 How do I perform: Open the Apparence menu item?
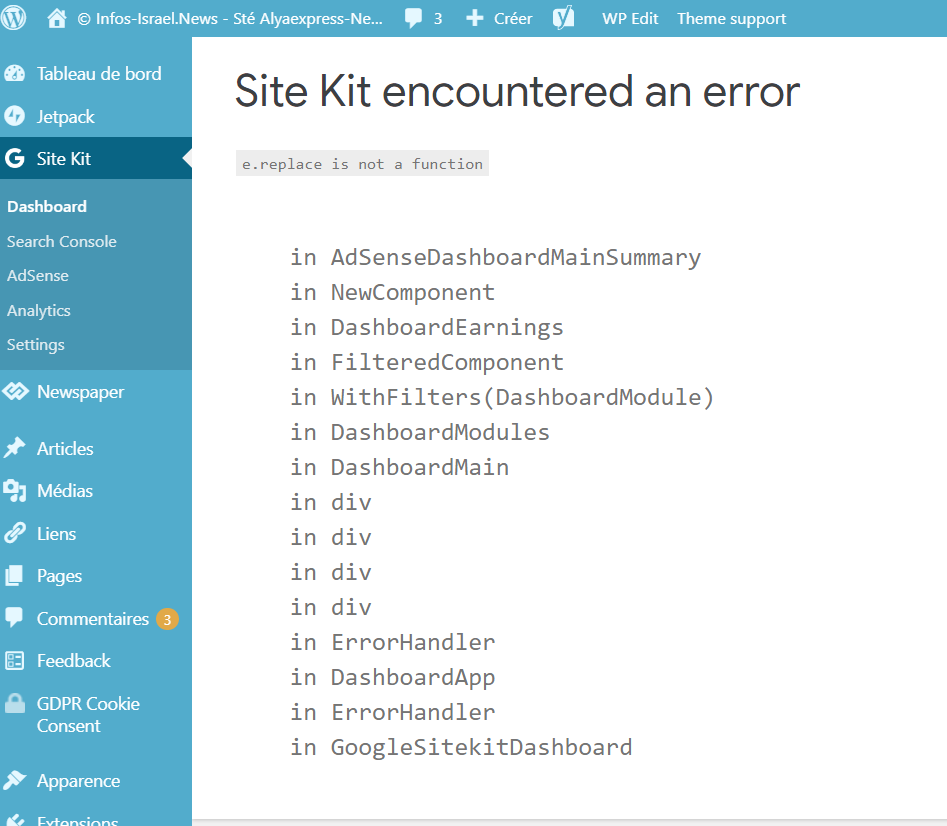tap(79, 781)
